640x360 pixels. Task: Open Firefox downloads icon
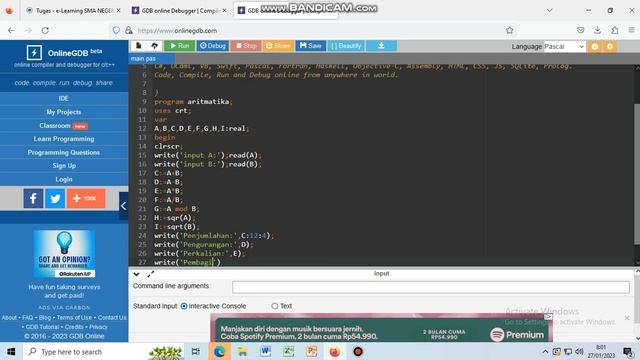pos(598,30)
